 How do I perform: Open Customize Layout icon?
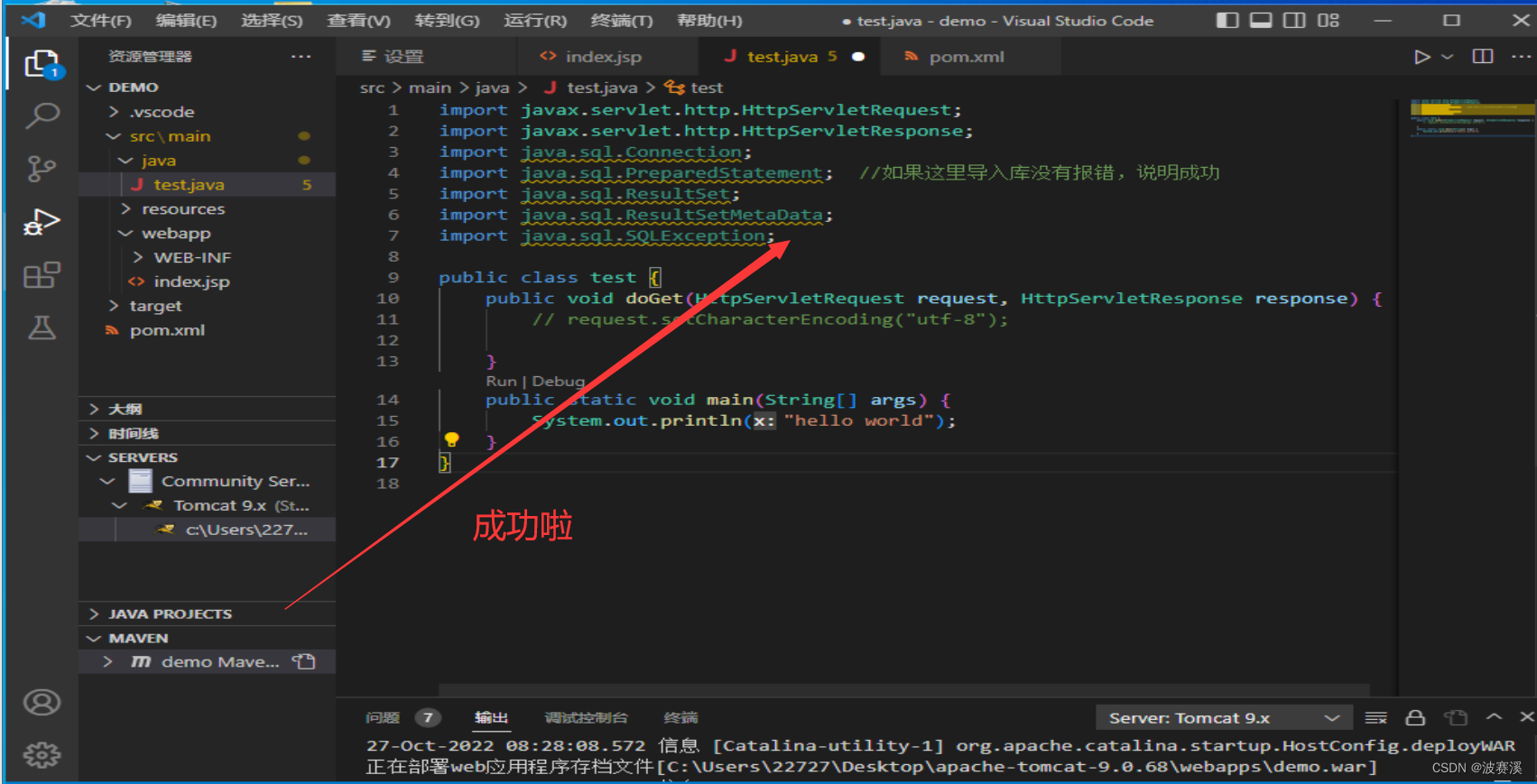pos(1329,20)
